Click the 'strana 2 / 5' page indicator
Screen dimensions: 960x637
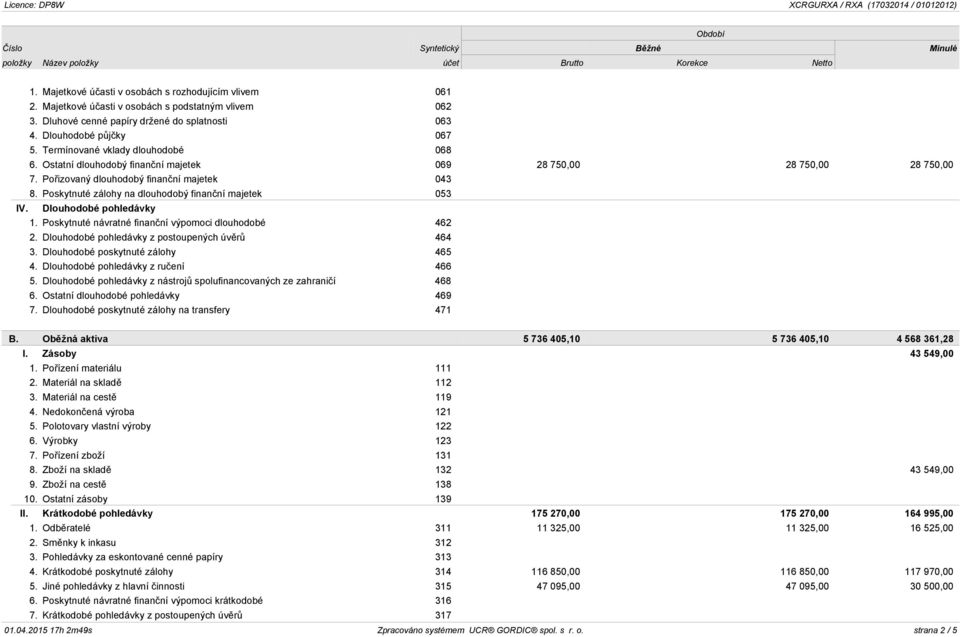pyautogui.click(x=934, y=630)
